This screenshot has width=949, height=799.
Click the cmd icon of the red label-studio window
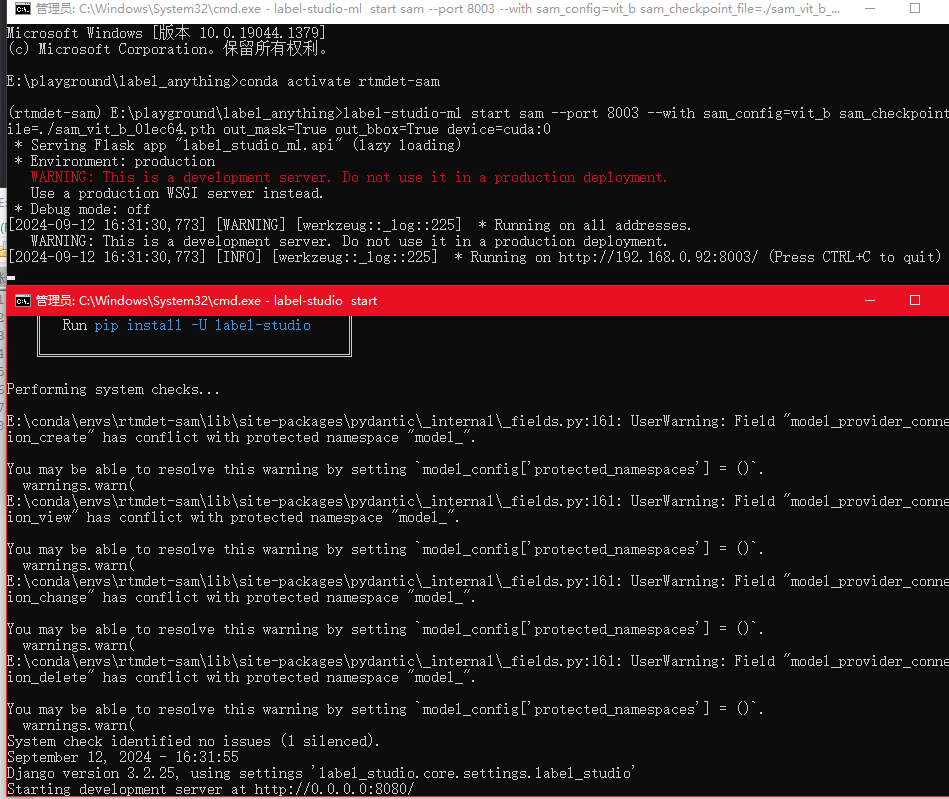point(22,300)
